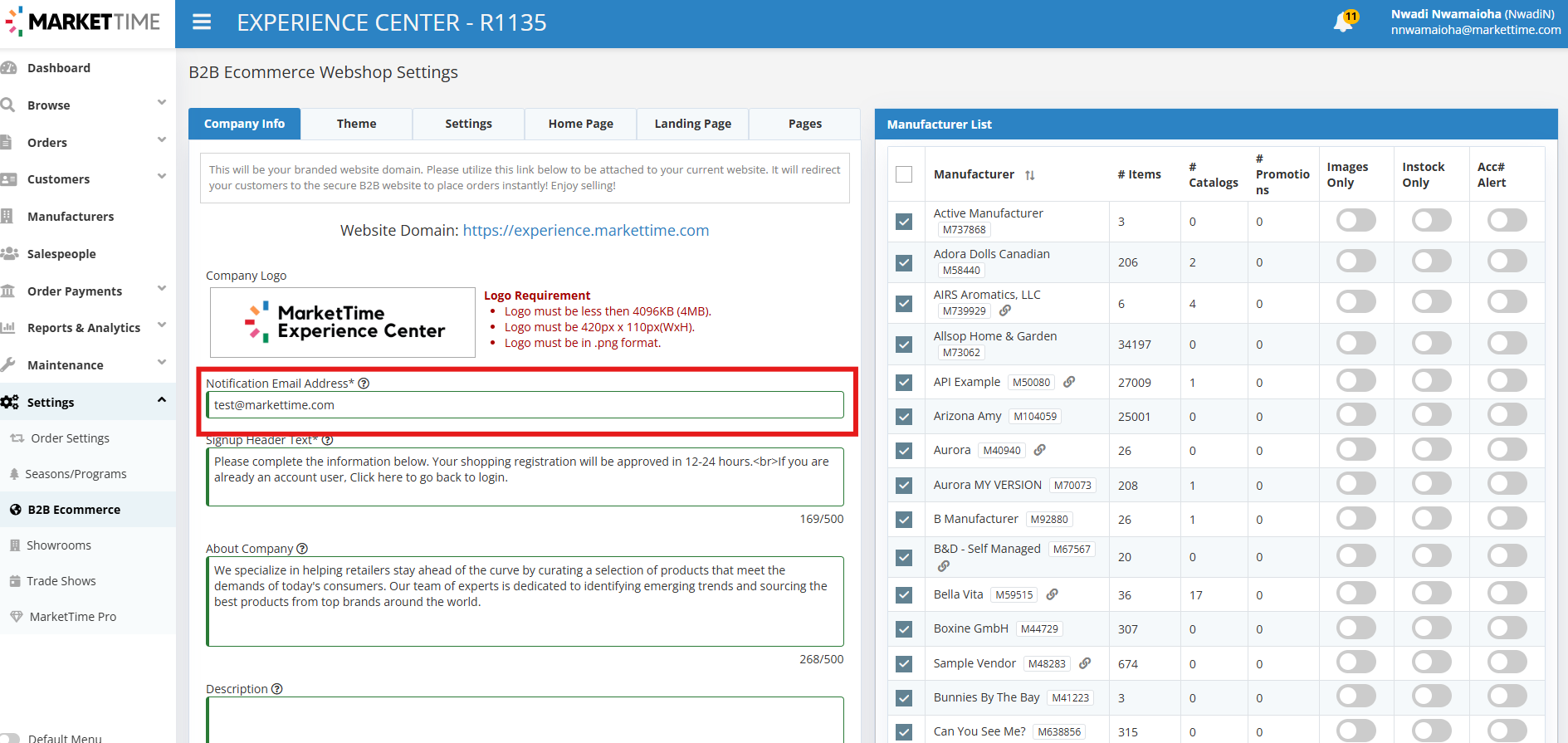Viewport: 1568px width, 743px height.
Task: Uncheck the Adora Dolls Canadian checkbox
Action: point(904,262)
